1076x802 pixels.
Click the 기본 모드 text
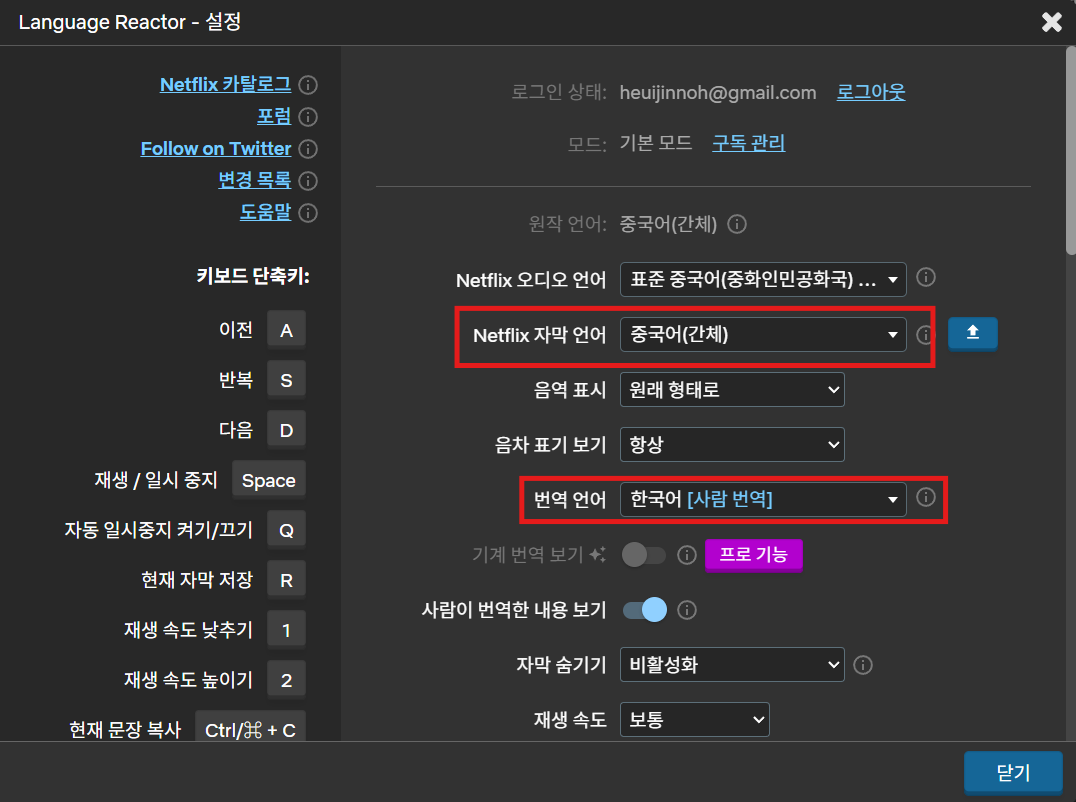tap(655, 143)
